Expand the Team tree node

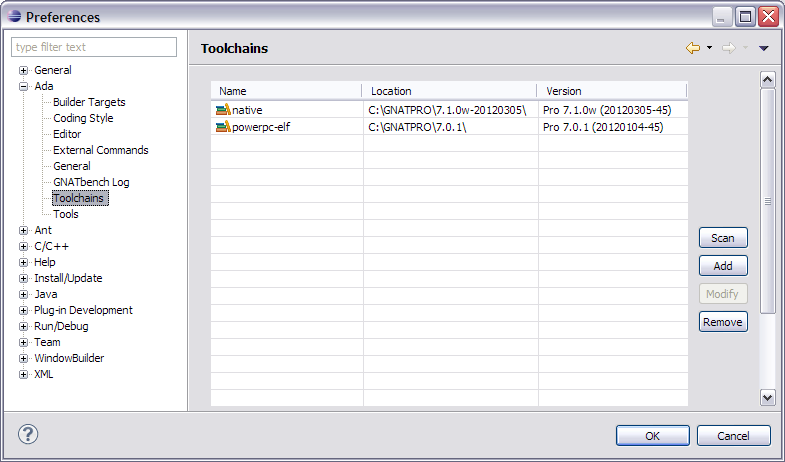(23, 342)
